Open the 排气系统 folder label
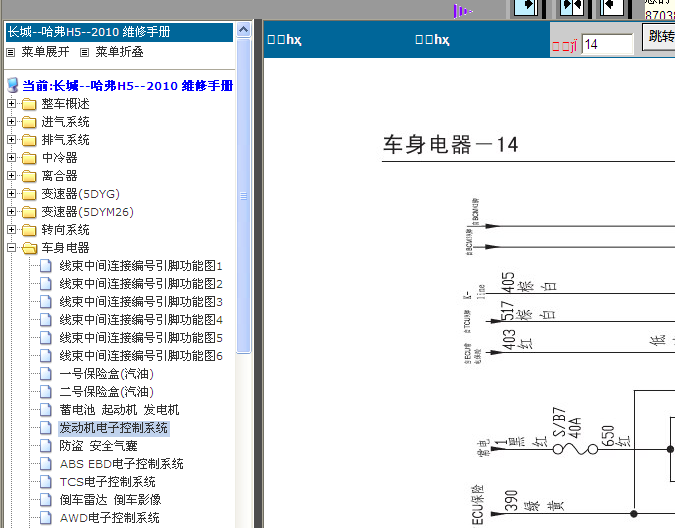 65,140
